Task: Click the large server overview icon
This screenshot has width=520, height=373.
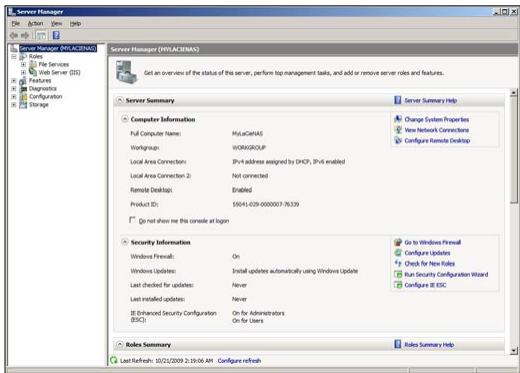Action: pos(126,72)
